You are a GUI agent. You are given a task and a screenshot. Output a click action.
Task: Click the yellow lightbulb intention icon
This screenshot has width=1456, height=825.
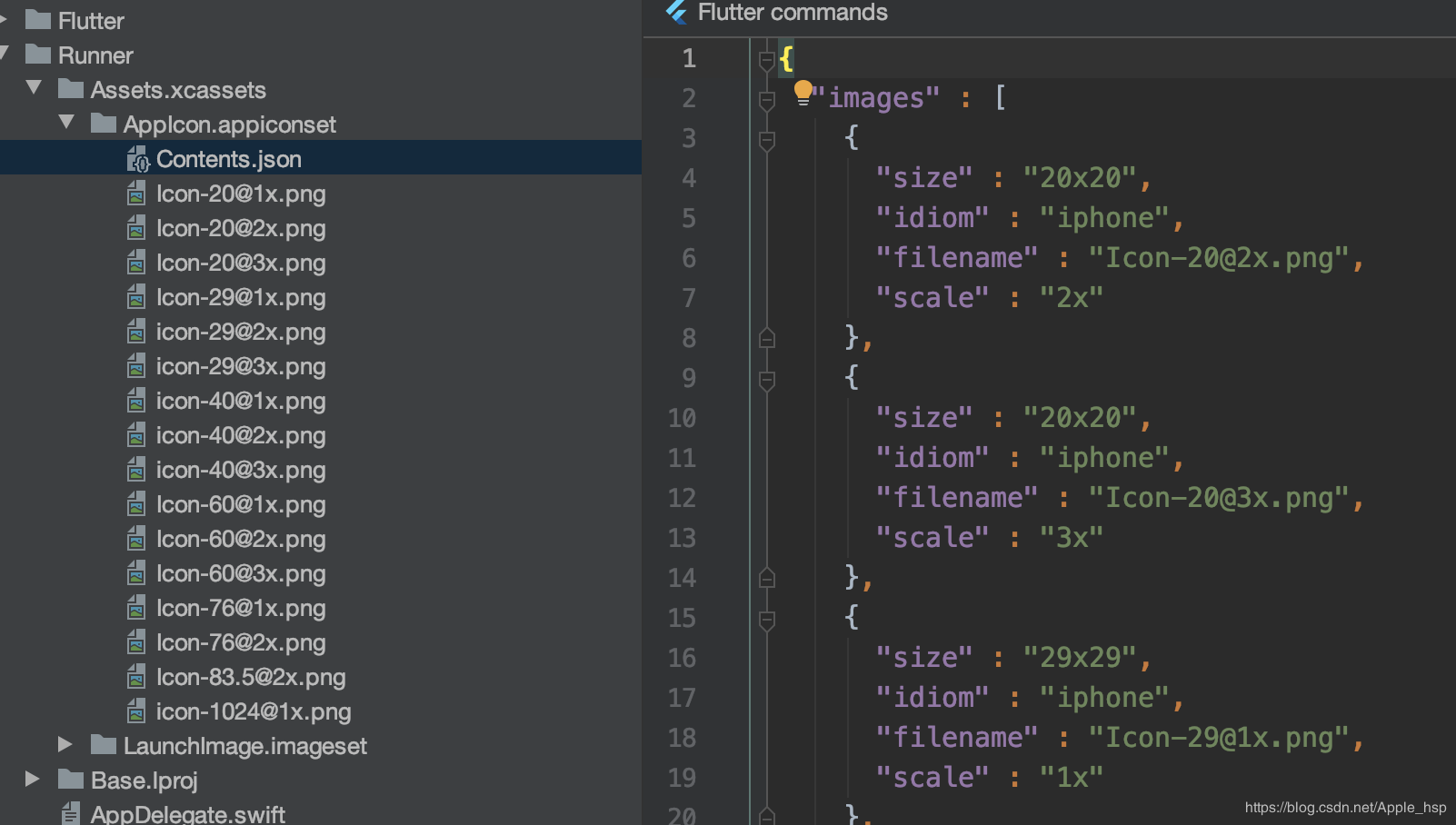point(803,93)
